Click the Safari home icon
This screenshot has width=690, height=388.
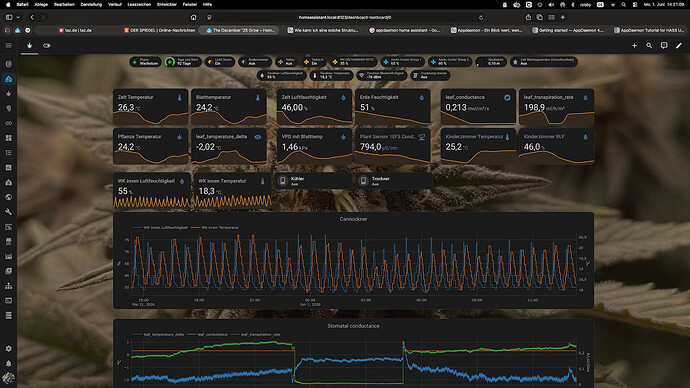pos(193,18)
